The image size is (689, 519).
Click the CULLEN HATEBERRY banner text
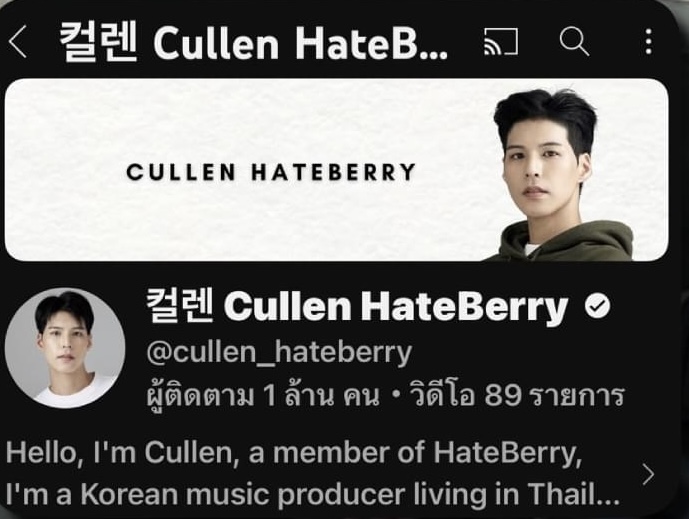[271, 172]
